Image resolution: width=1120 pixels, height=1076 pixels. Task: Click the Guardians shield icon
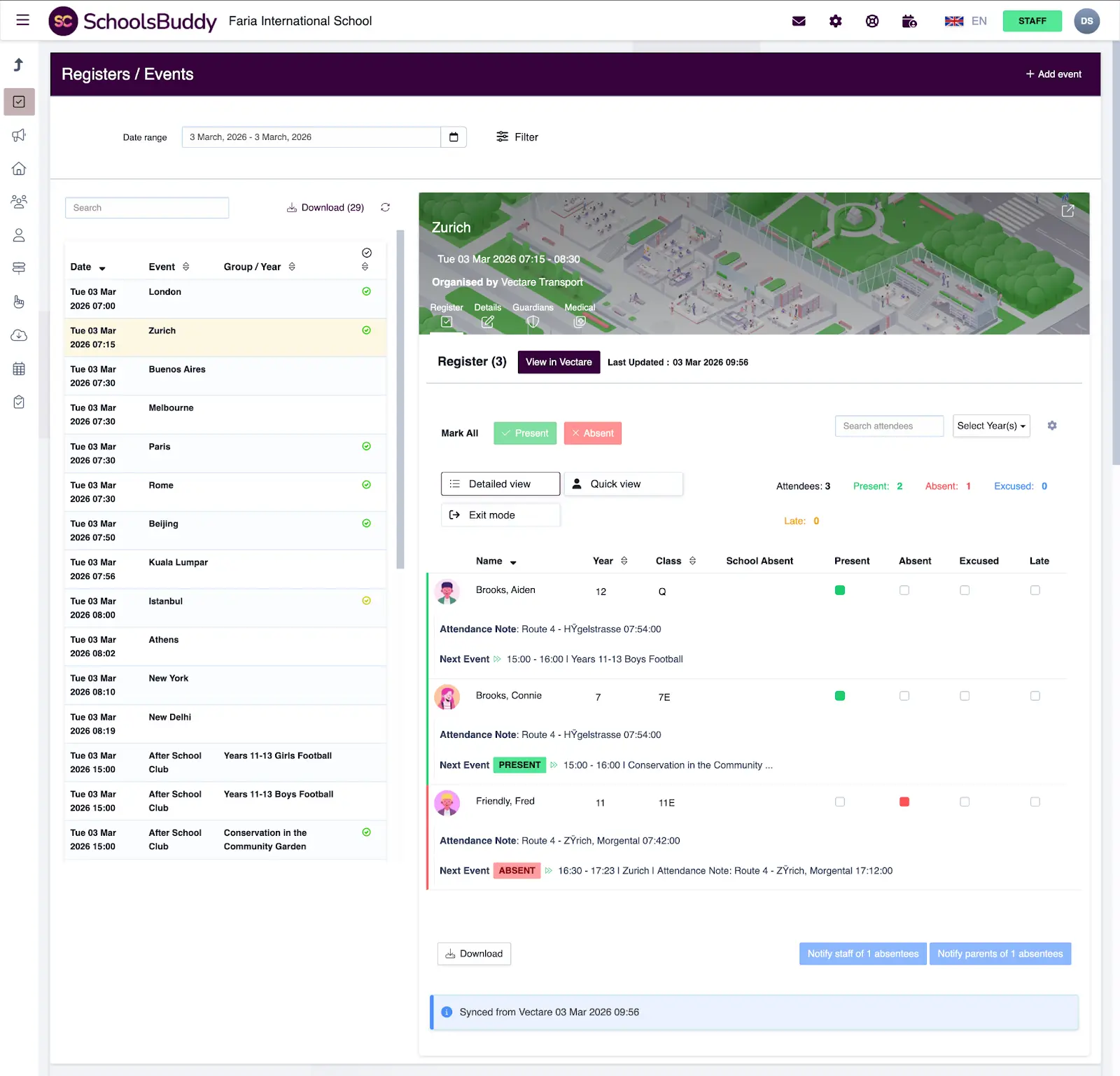(x=533, y=322)
